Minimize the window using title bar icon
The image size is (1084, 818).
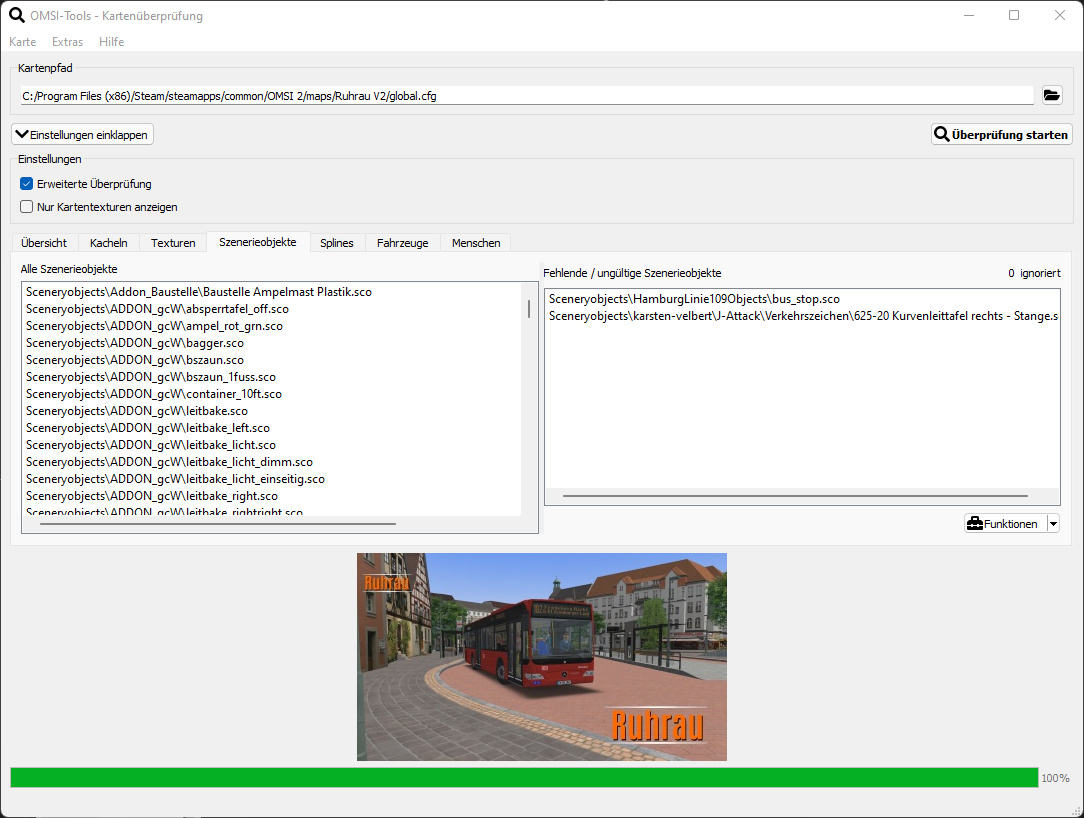pos(968,15)
